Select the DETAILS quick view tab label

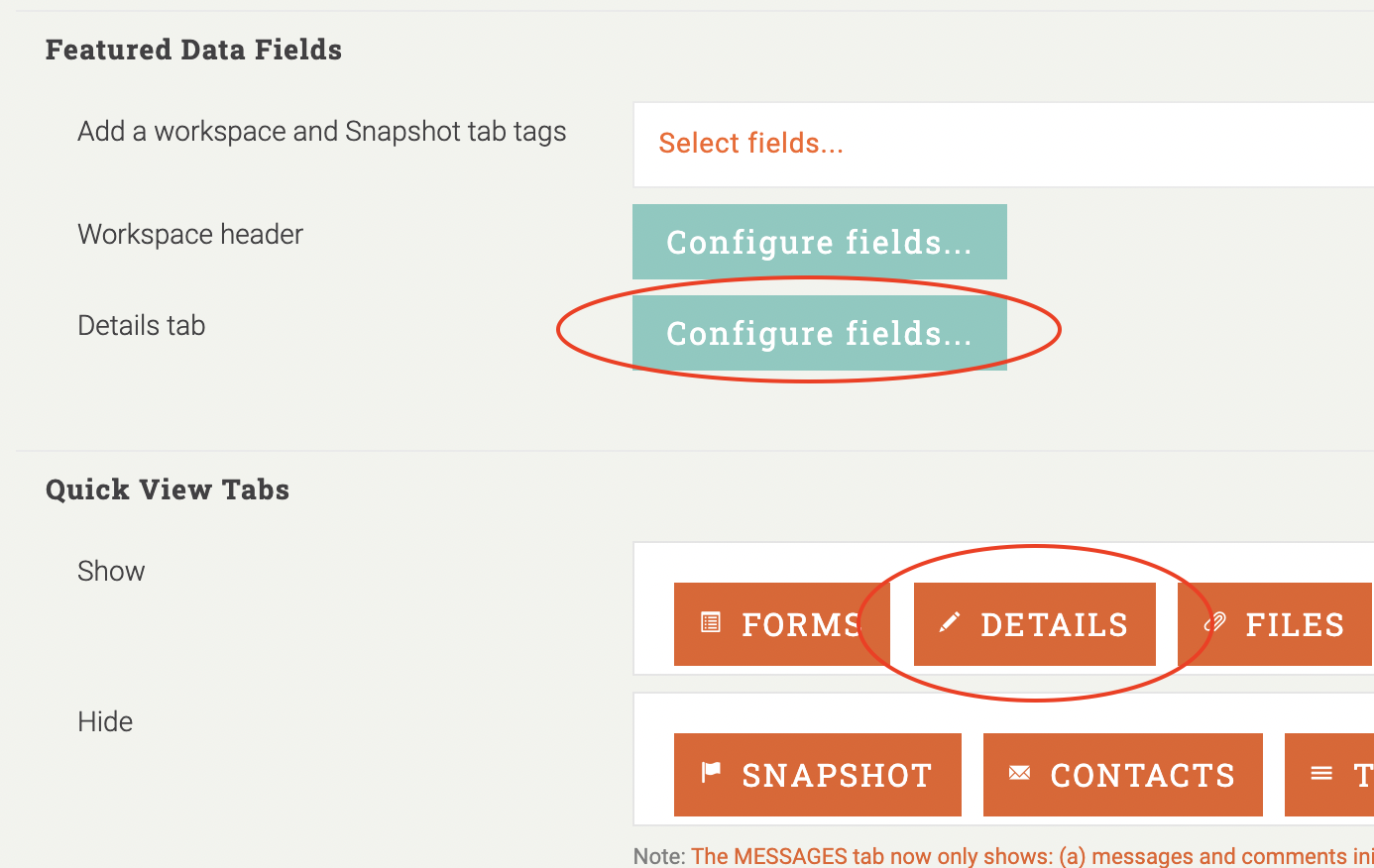click(1054, 625)
